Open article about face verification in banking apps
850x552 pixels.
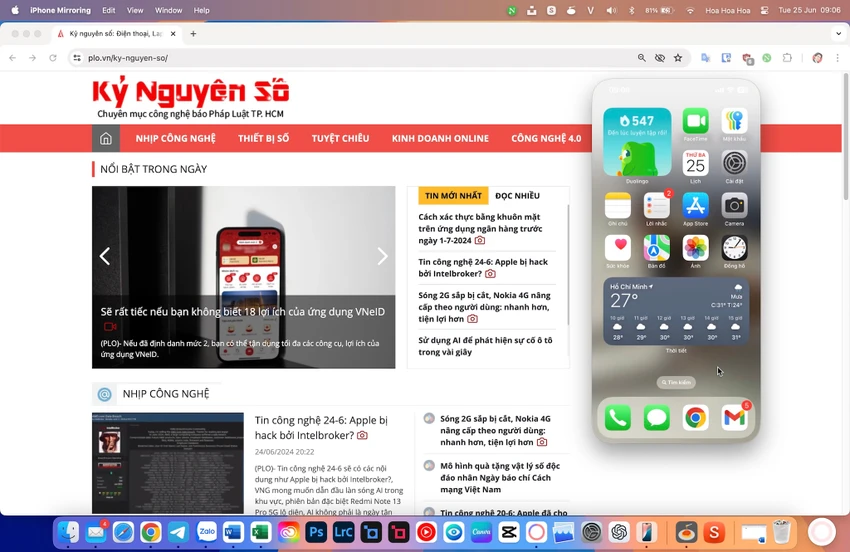pyautogui.click(x=480, y=228)
